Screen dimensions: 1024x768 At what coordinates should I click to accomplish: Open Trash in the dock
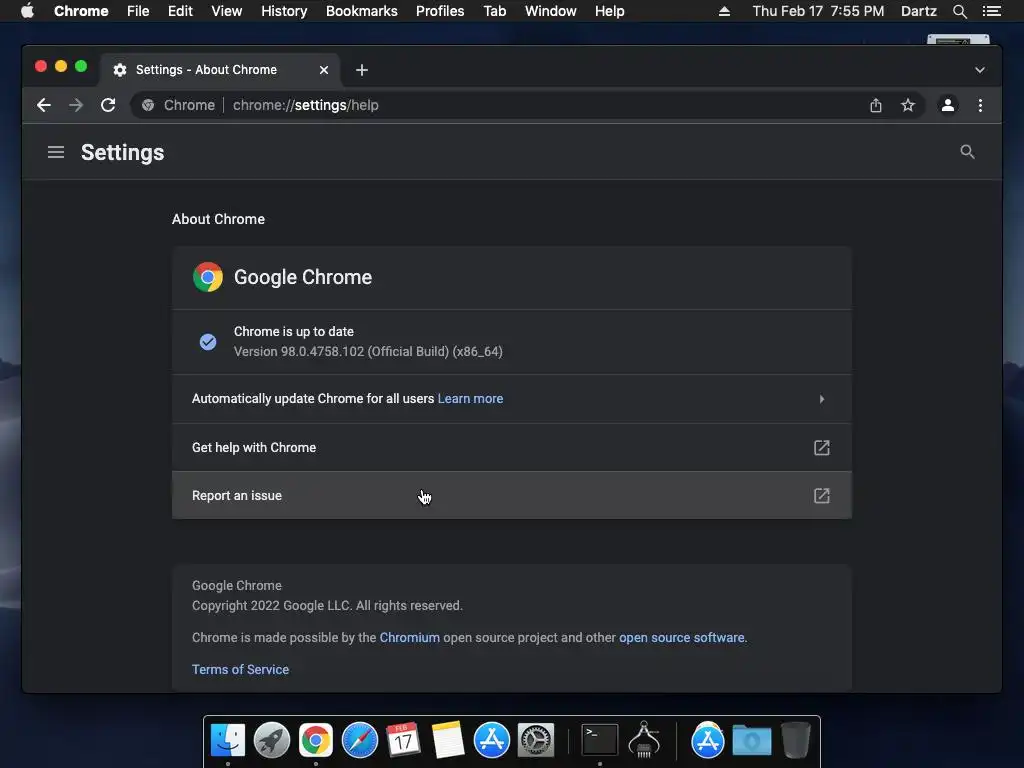pyautogui.click(x=795, y=741)
